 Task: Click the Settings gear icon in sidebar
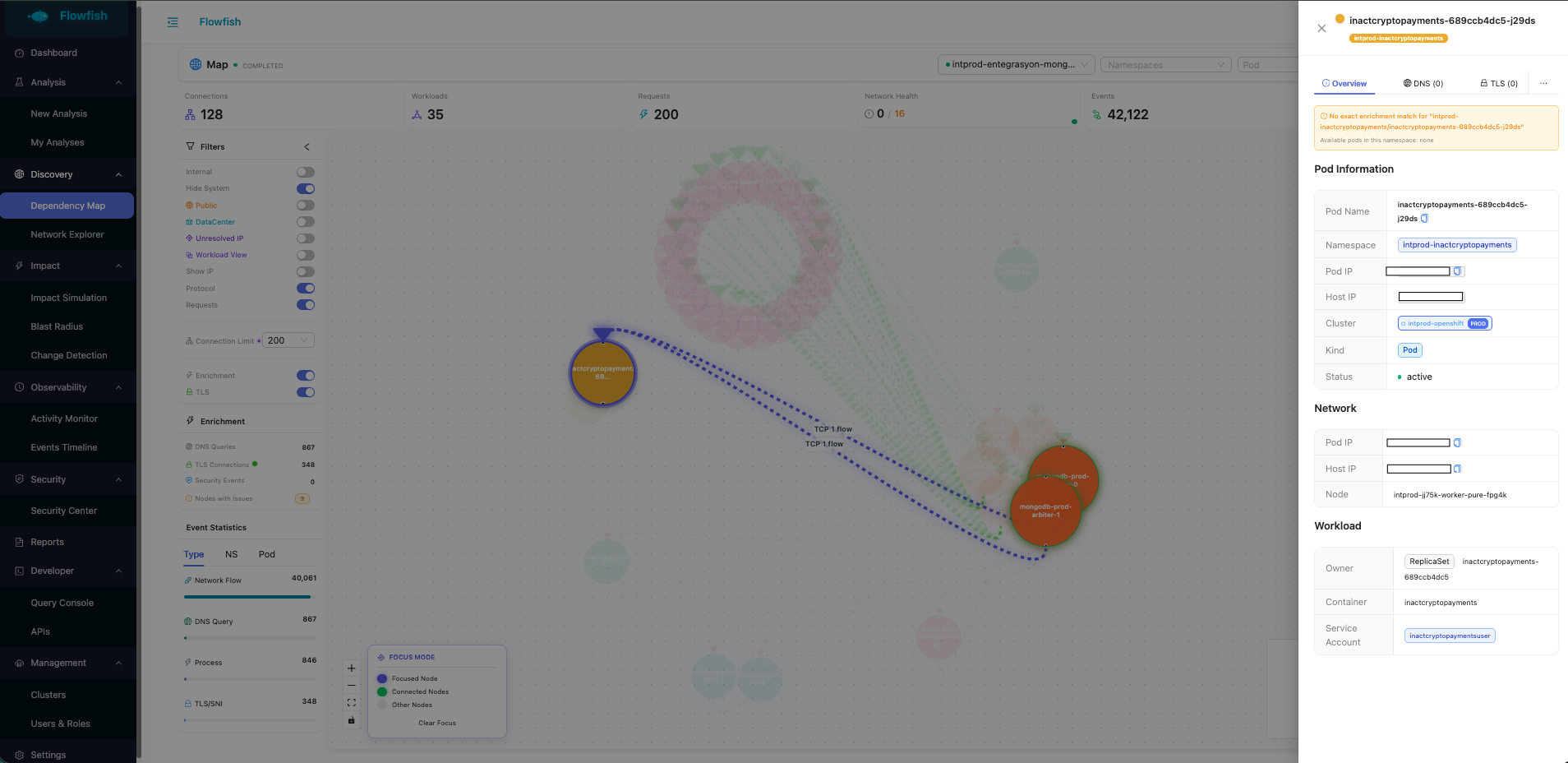click(20, 755)
